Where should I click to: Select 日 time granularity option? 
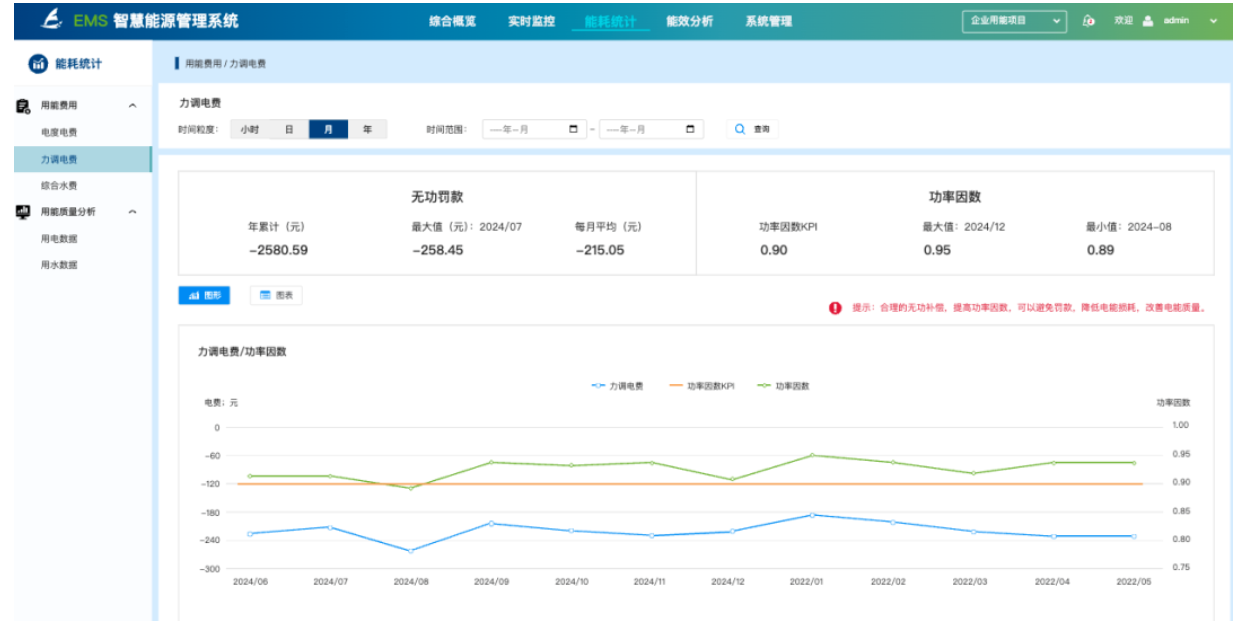click(289, 129)
